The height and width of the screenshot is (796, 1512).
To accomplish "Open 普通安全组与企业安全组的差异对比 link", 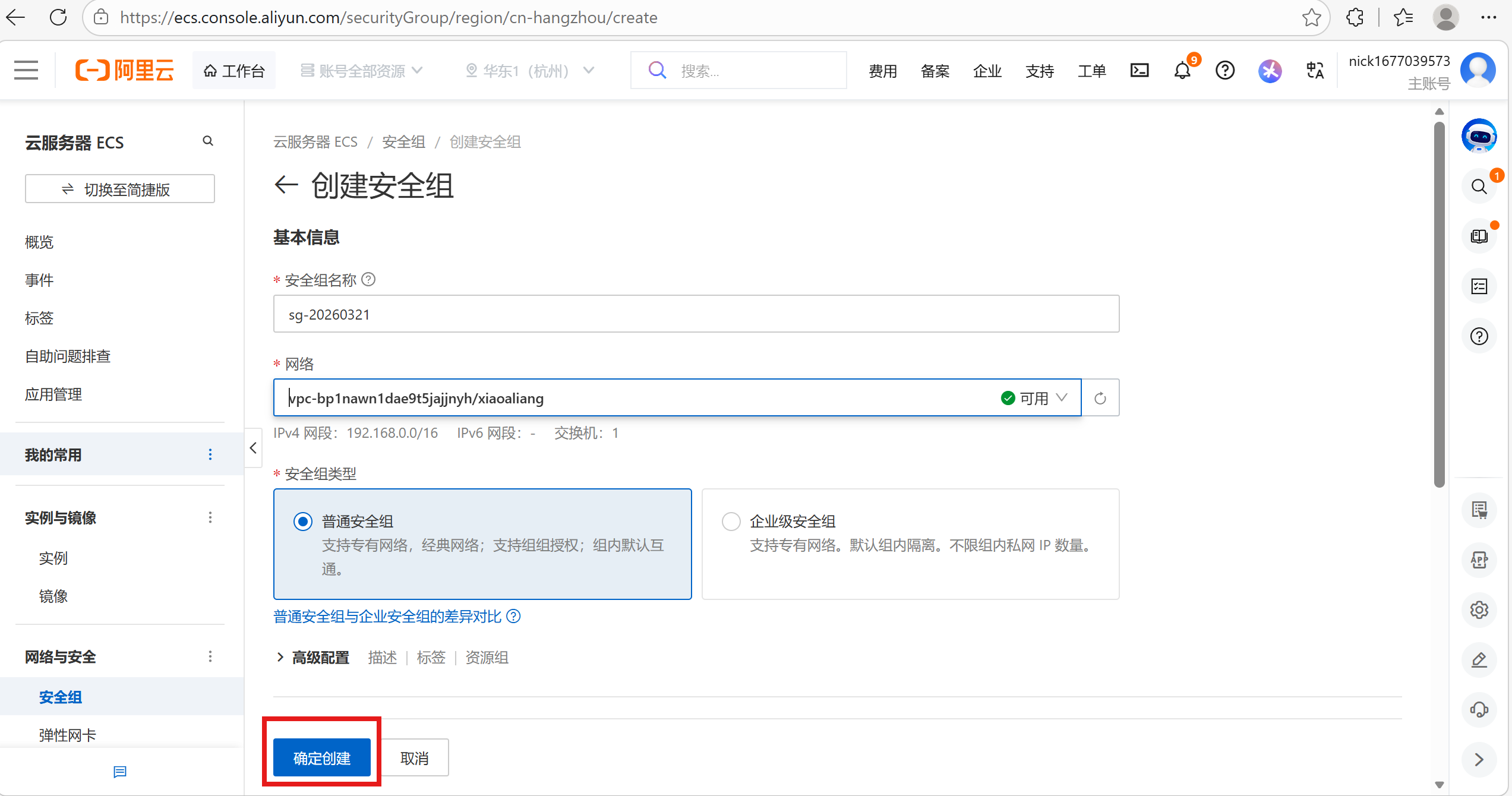I will (x=387, y=617).
